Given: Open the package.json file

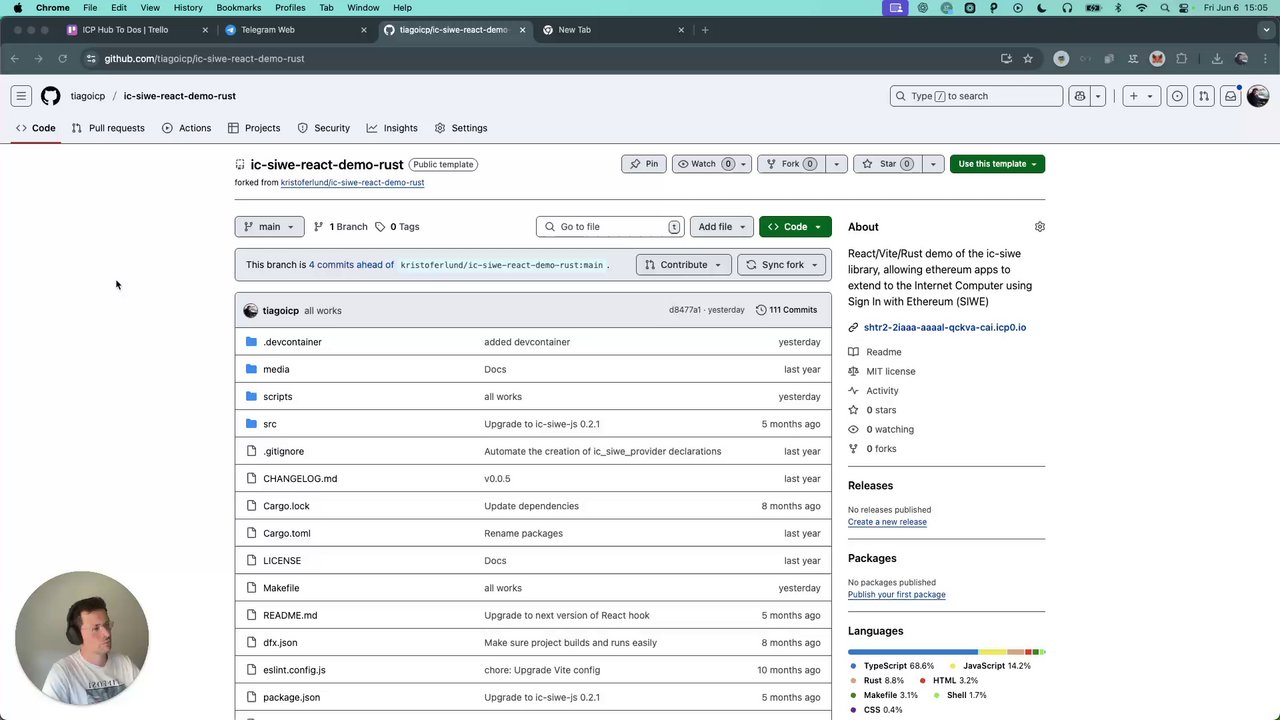Looking at the screenshot, I should tap(292, 698).
